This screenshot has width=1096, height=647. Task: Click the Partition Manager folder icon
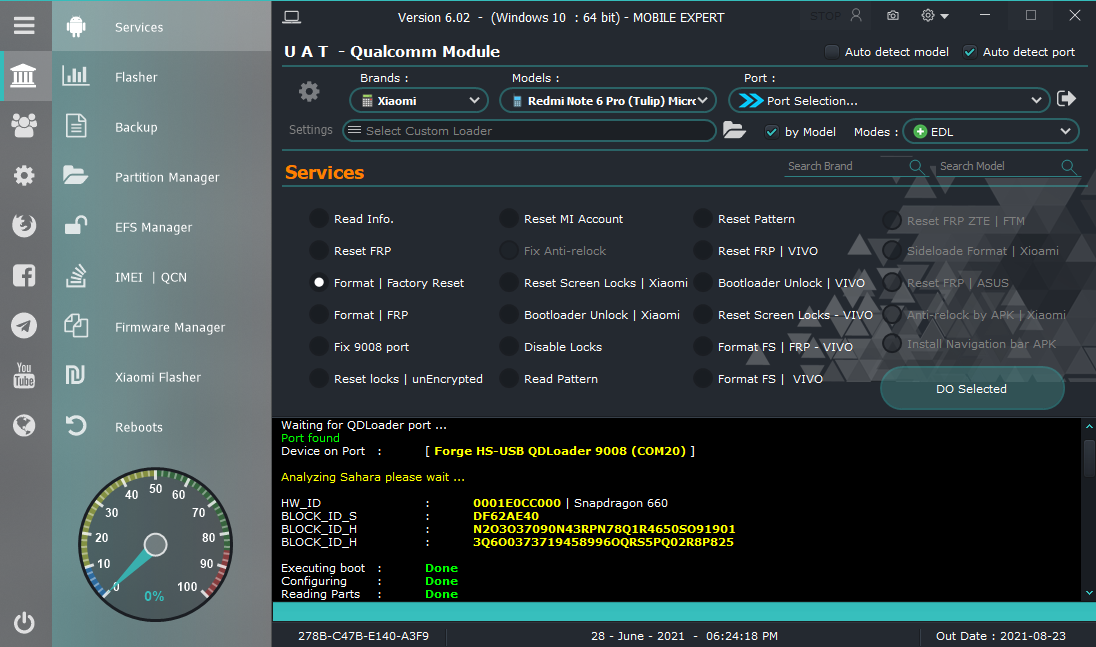click(75, 175)
